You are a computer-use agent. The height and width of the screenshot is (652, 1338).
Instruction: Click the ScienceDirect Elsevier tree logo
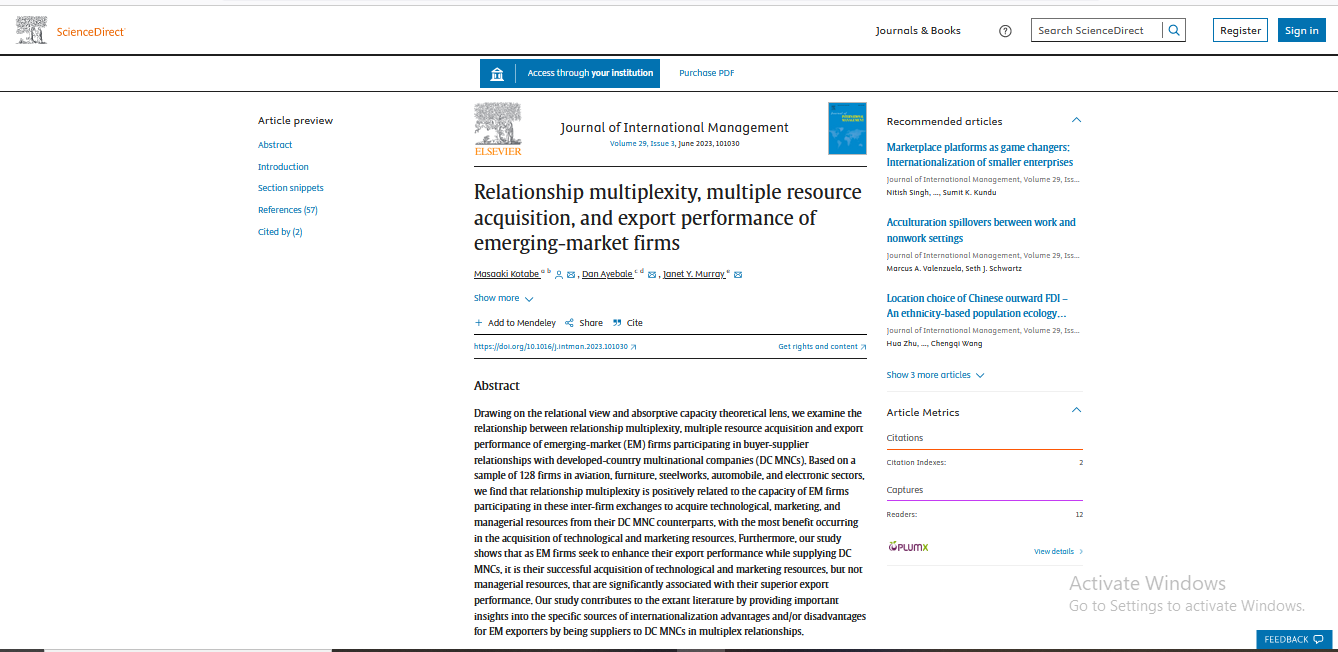tap(32, 30)
